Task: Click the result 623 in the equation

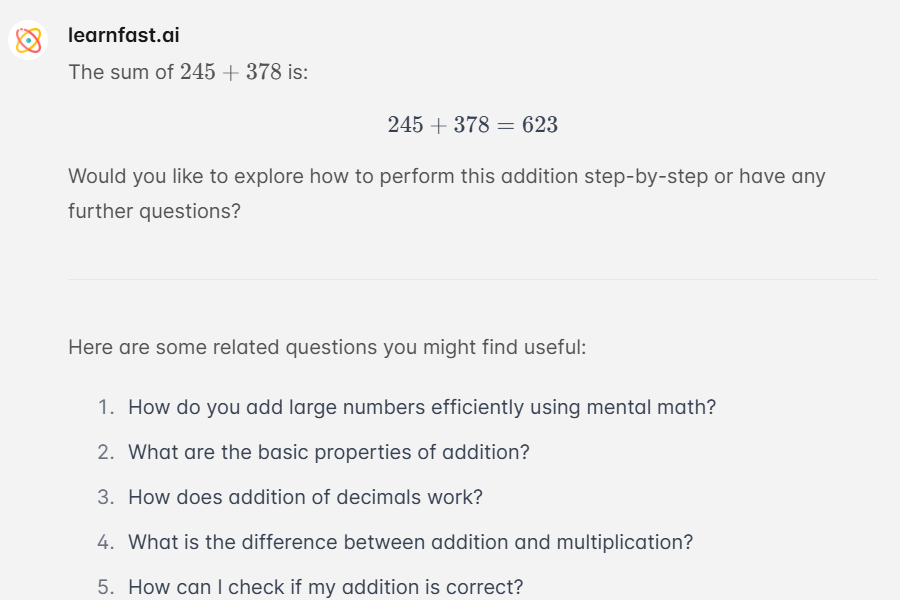Action: 540,125
